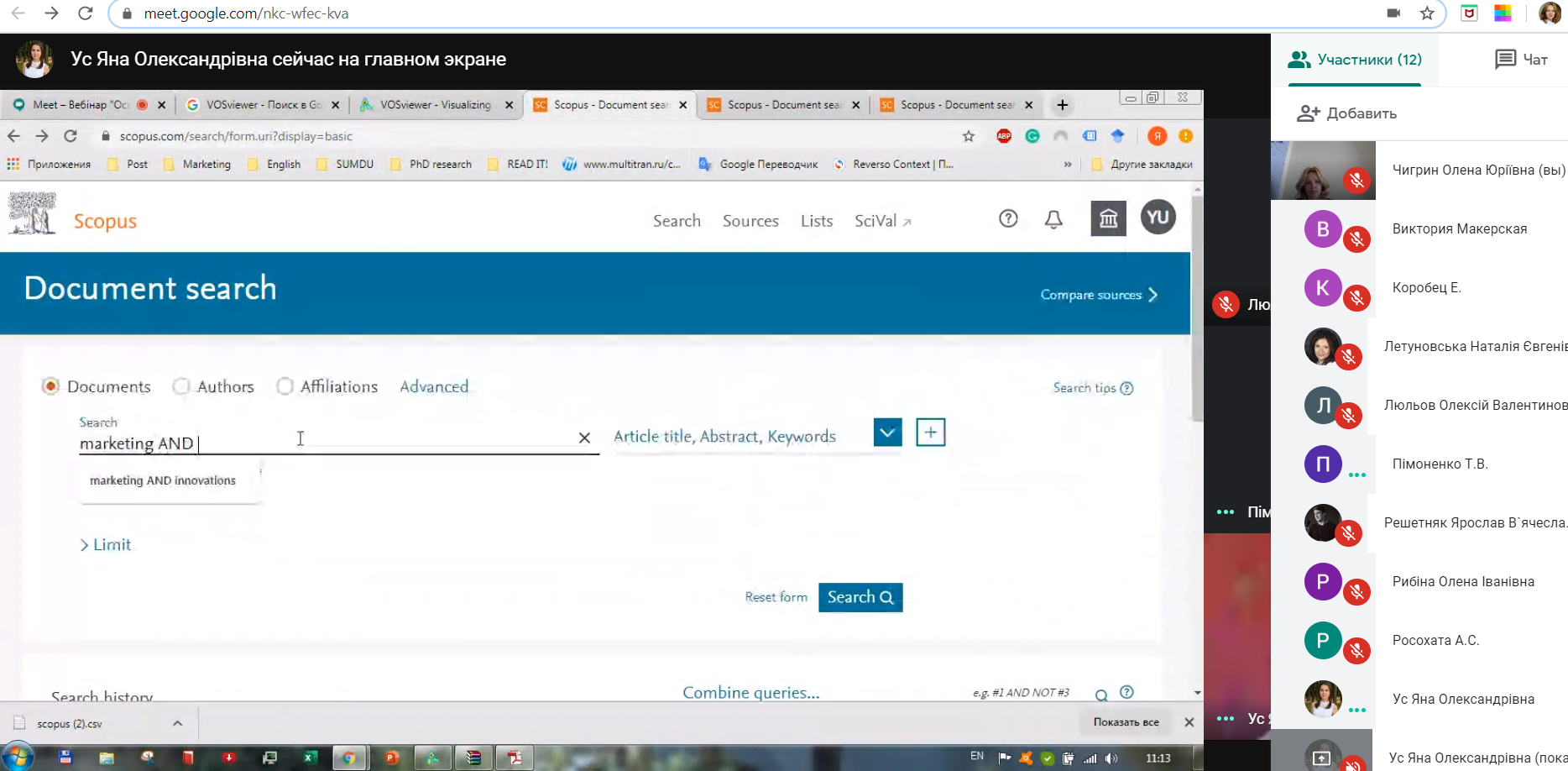Clear search field with the X icon
This screenshot has height=771, width=1568.
(x=584, y=438)
